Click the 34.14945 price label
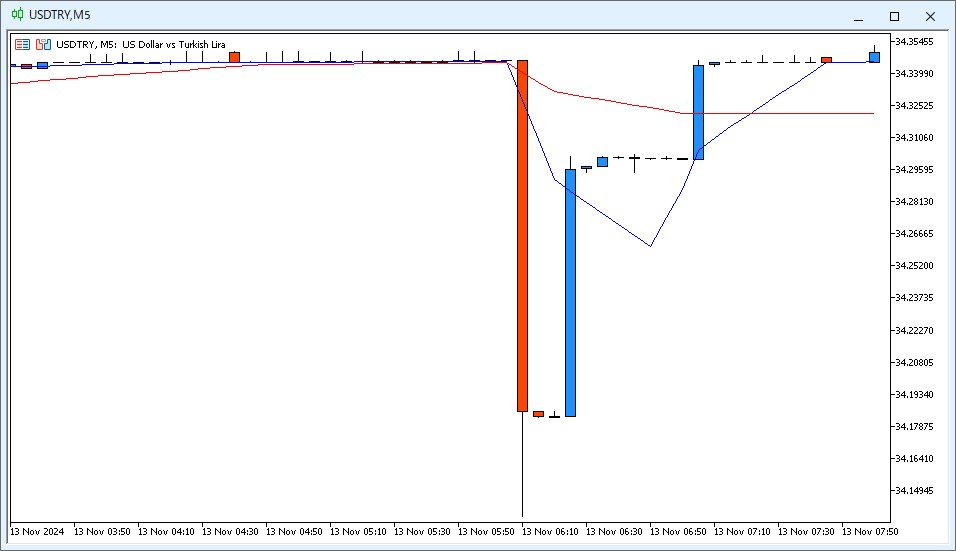 (x=914, y=490)
